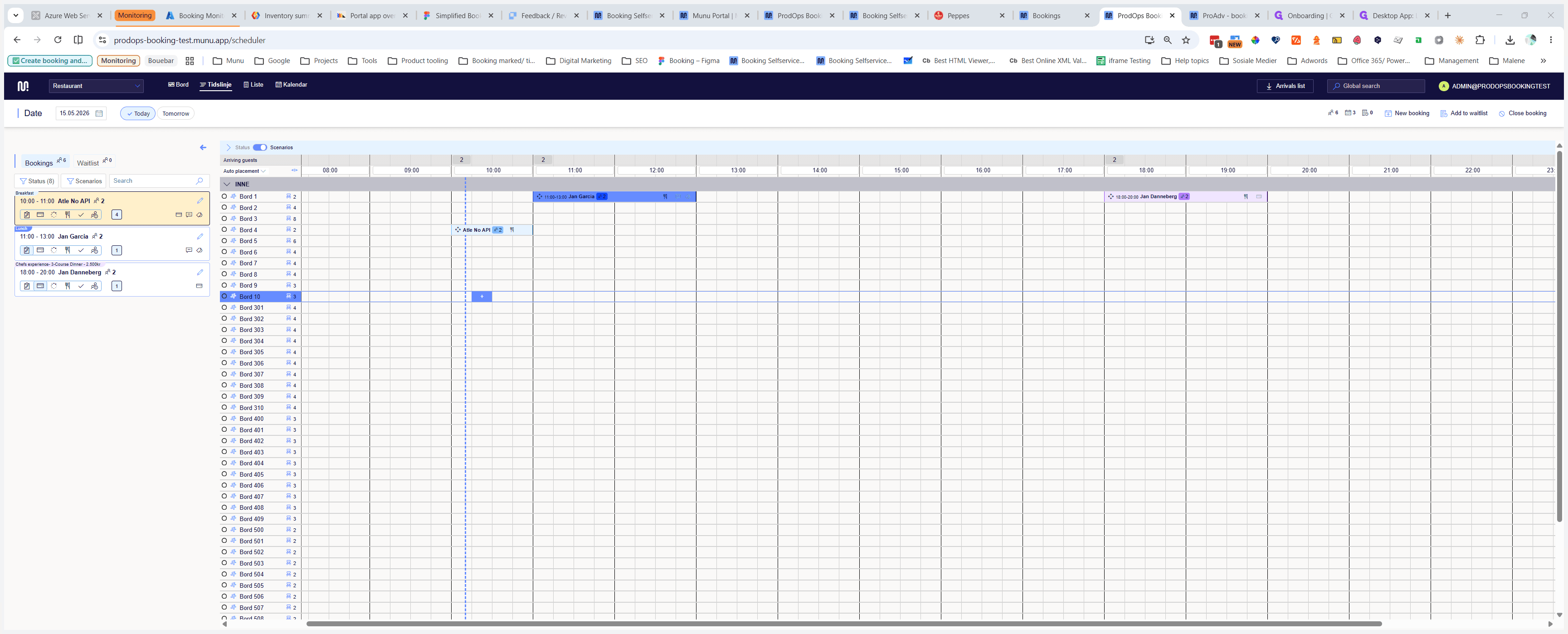Click dotted circle status on Jan Garcia card

point(54,250)
